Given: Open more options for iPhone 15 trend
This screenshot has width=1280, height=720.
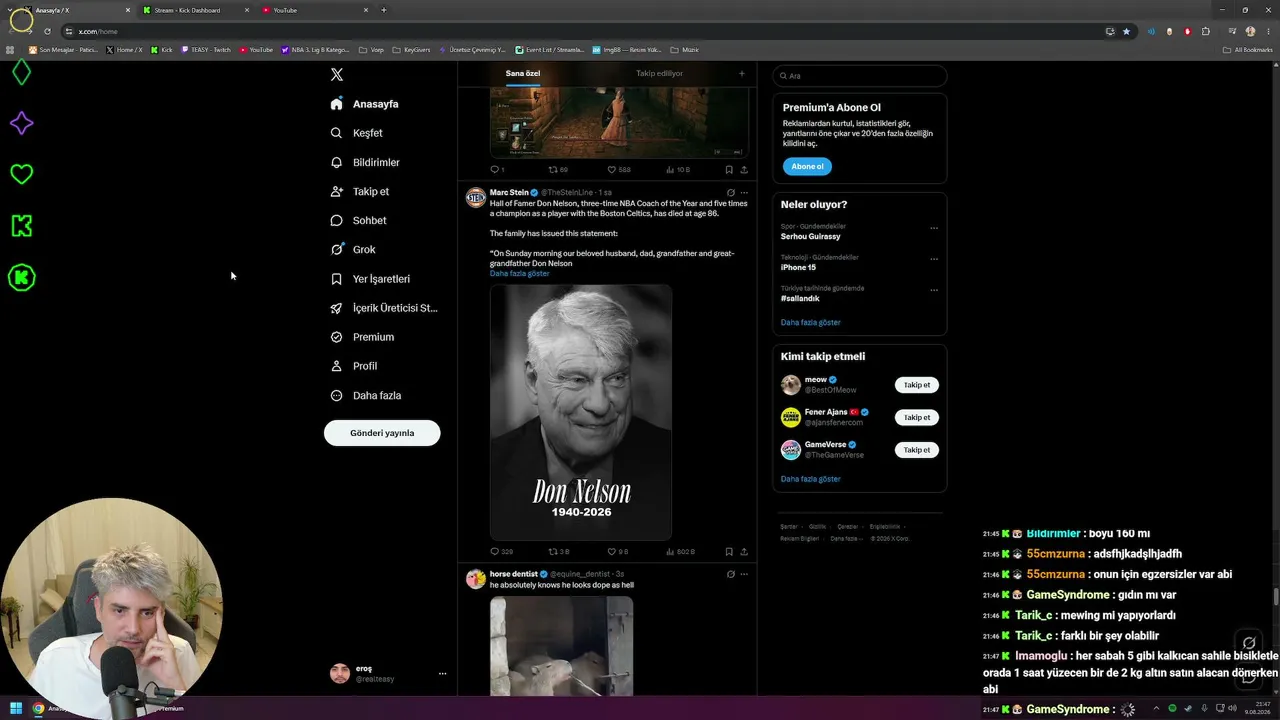Looking at the screenshot, I should point(934,259).
